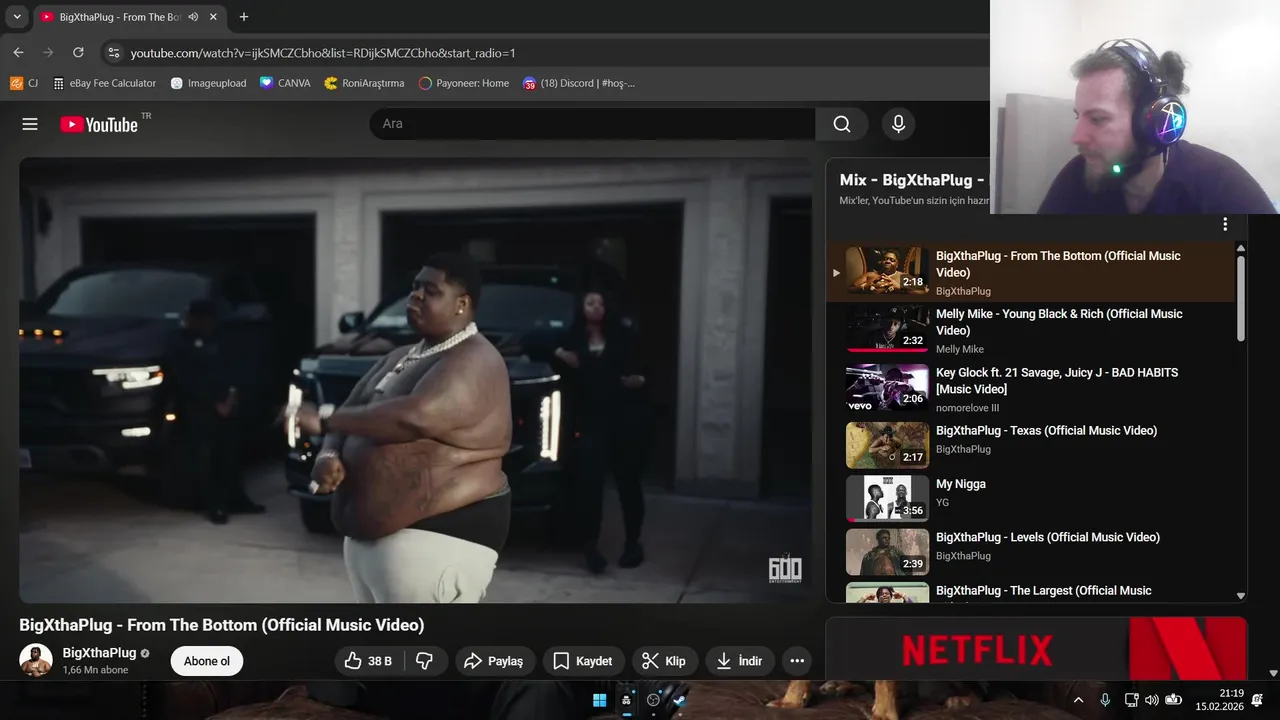Open CJ bookmark

click(24, 83)
